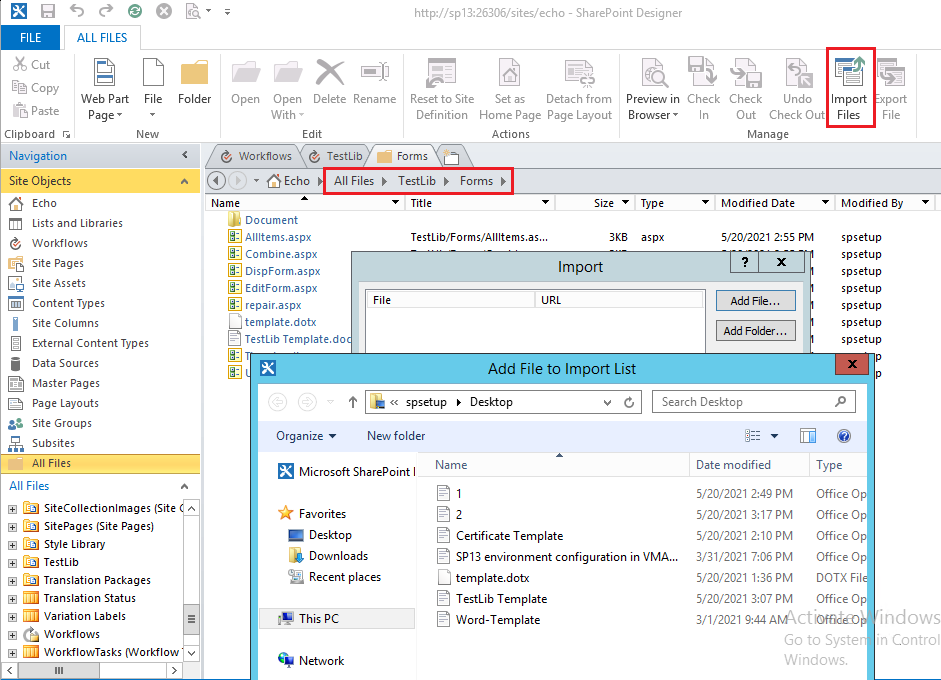This screenshot has width=941, height=680.
Task: Expand the TestLib tree node
Action: click(12, 563)
